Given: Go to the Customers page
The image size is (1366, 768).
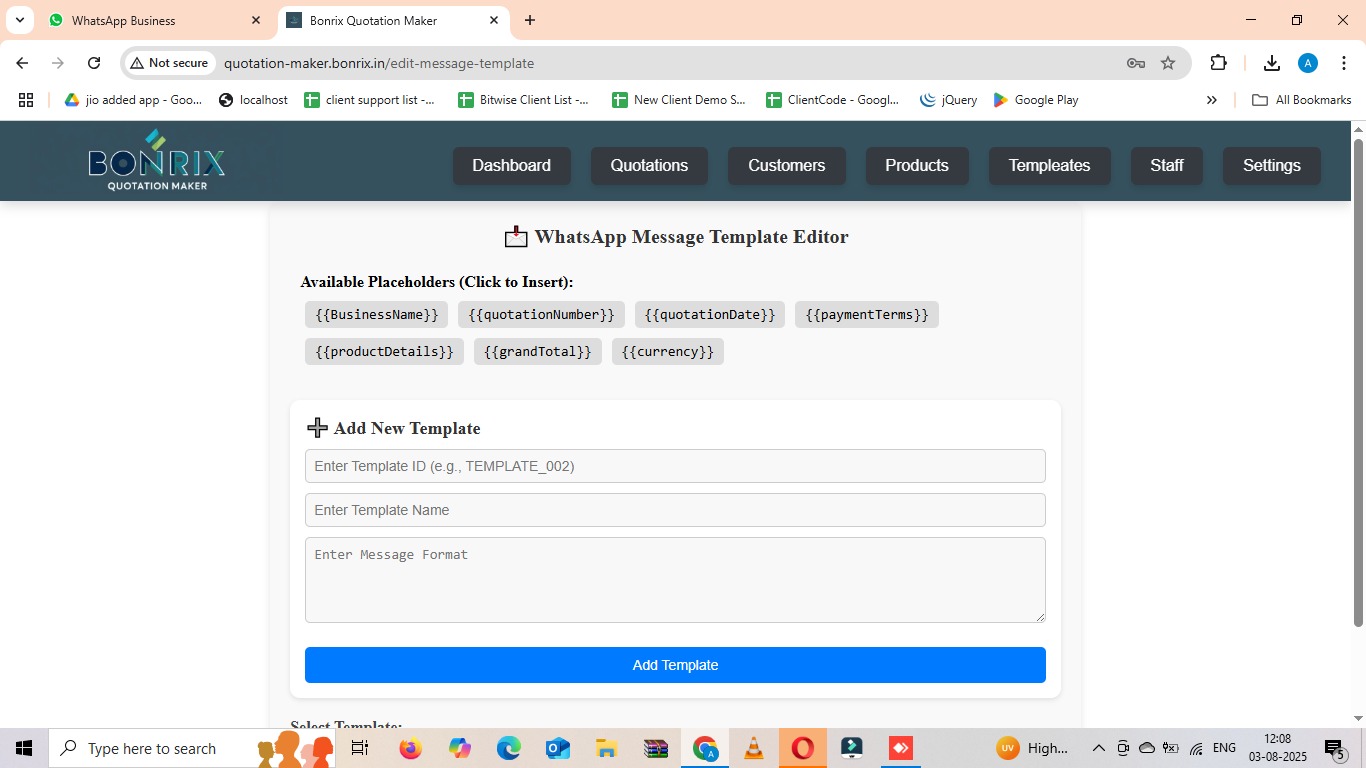Looking at the screenshot, I should (x=786, y=166).
